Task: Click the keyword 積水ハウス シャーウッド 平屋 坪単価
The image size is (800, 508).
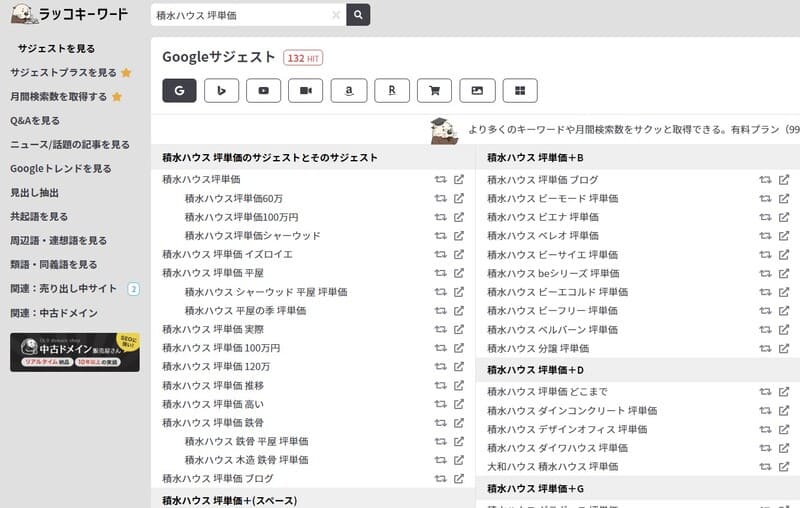Action: click(266, 292)
